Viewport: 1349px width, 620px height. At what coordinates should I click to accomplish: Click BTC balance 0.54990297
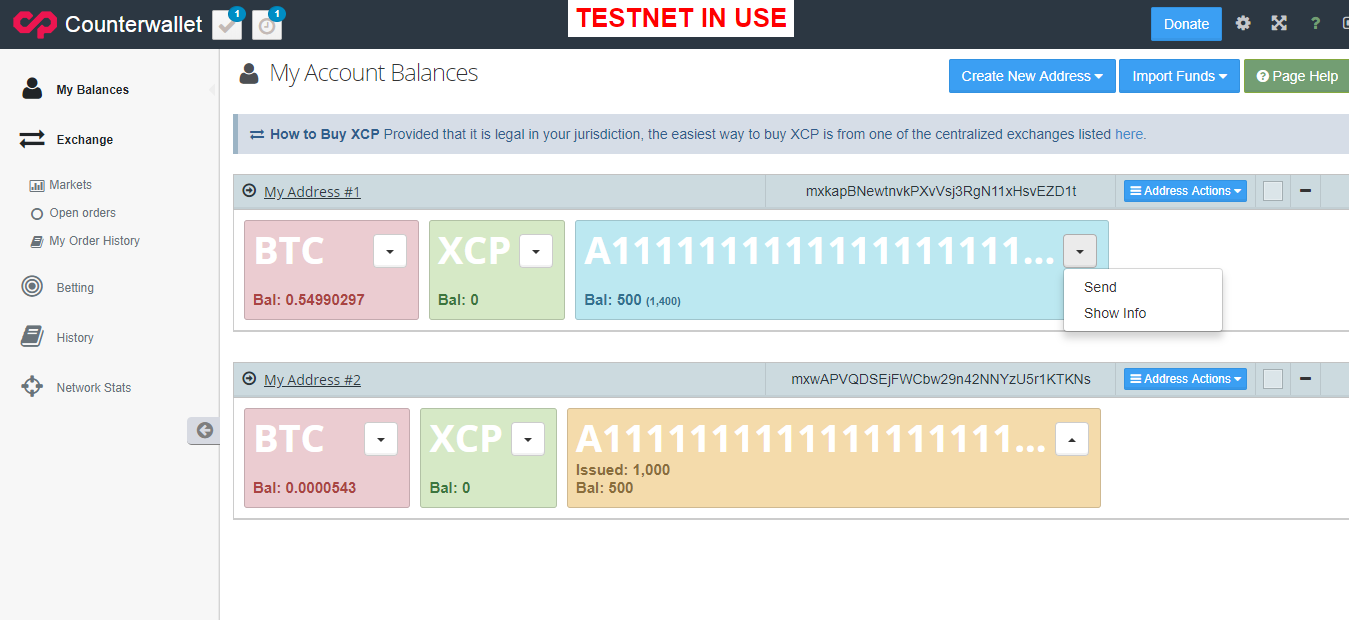click(x=309, y=300)
